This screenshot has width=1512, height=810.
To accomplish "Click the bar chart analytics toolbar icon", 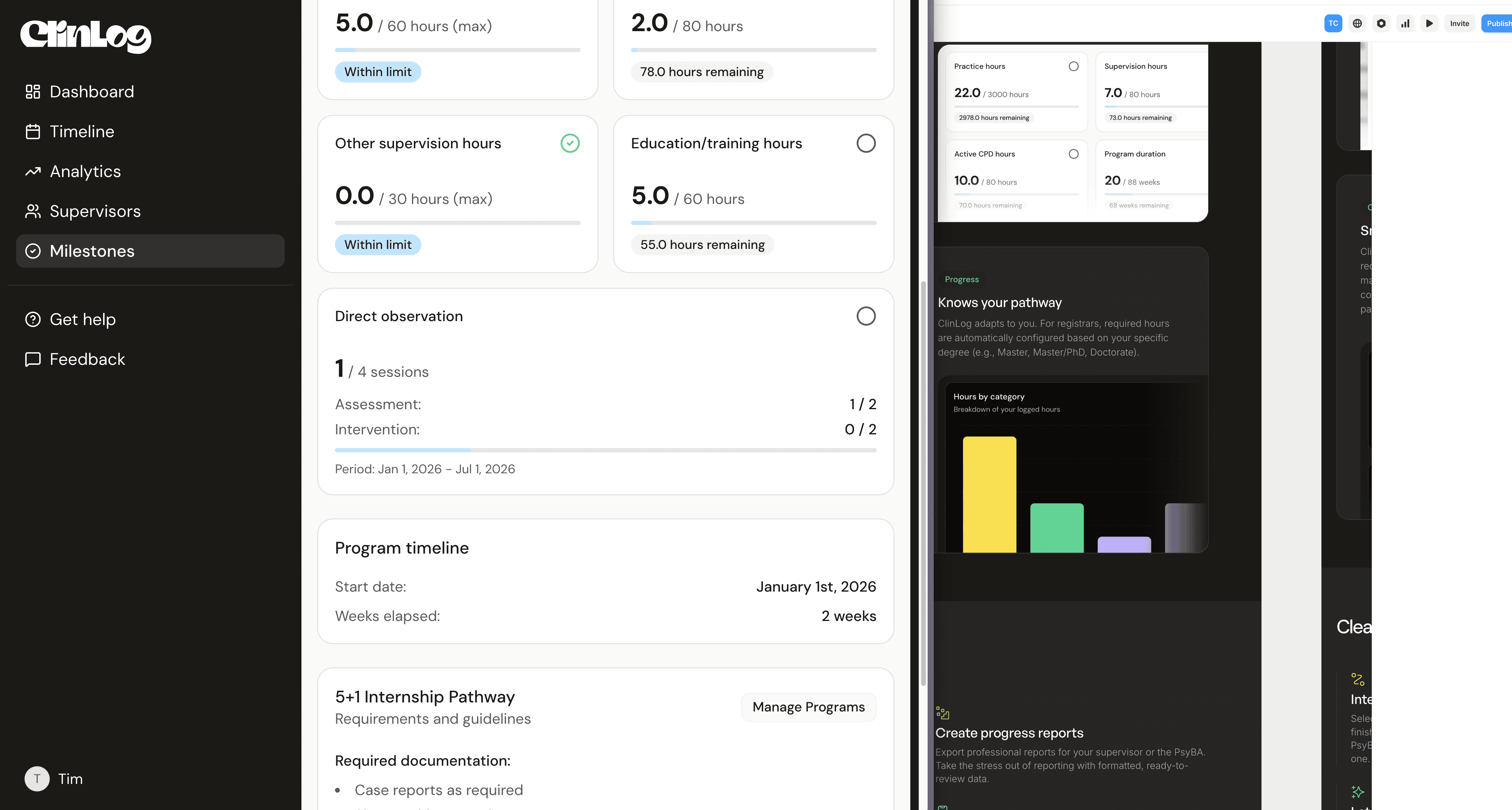I will click(1405, 23).
